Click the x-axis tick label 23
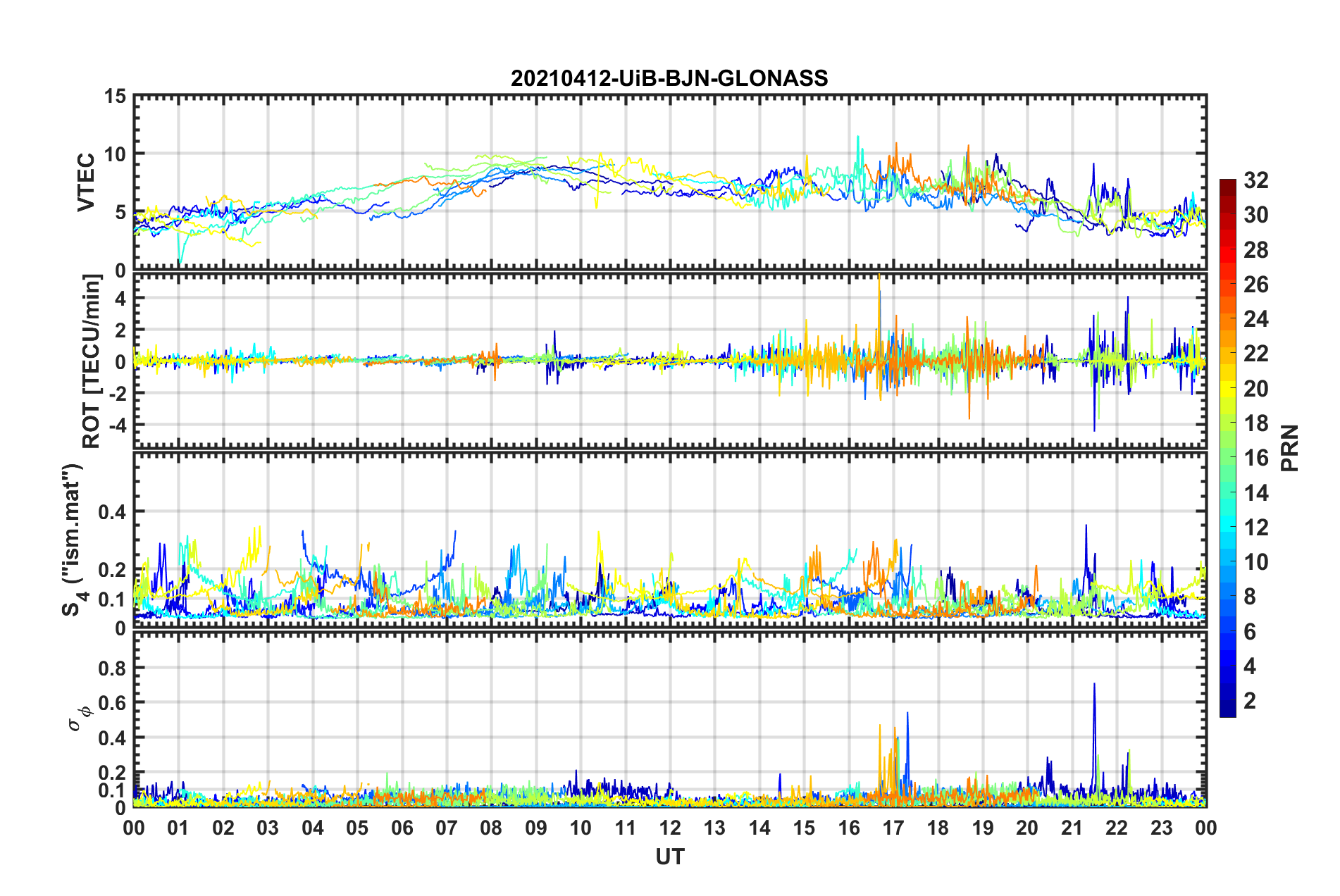Viewport: 1340px width, 896px height. tap(1162, 828)
